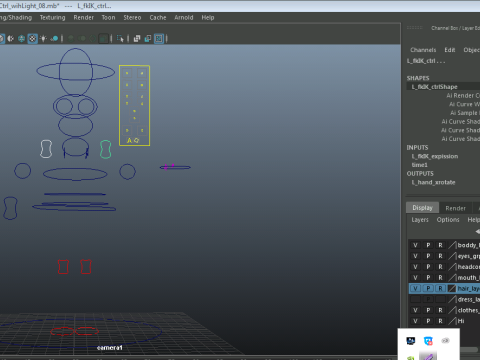The height and width of the screenshot is (360, 480).
Task: Toggle wireframe on shaded viewport icon
Action: (x=21, y=39)
